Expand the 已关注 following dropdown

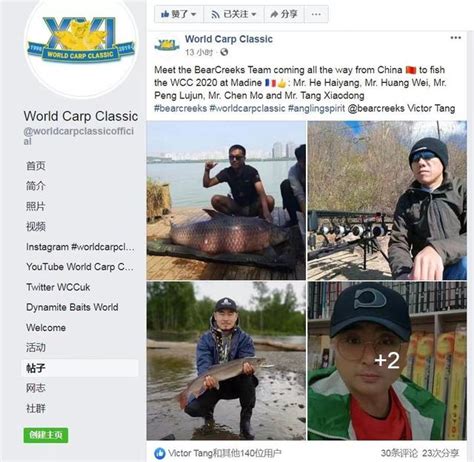234,14
